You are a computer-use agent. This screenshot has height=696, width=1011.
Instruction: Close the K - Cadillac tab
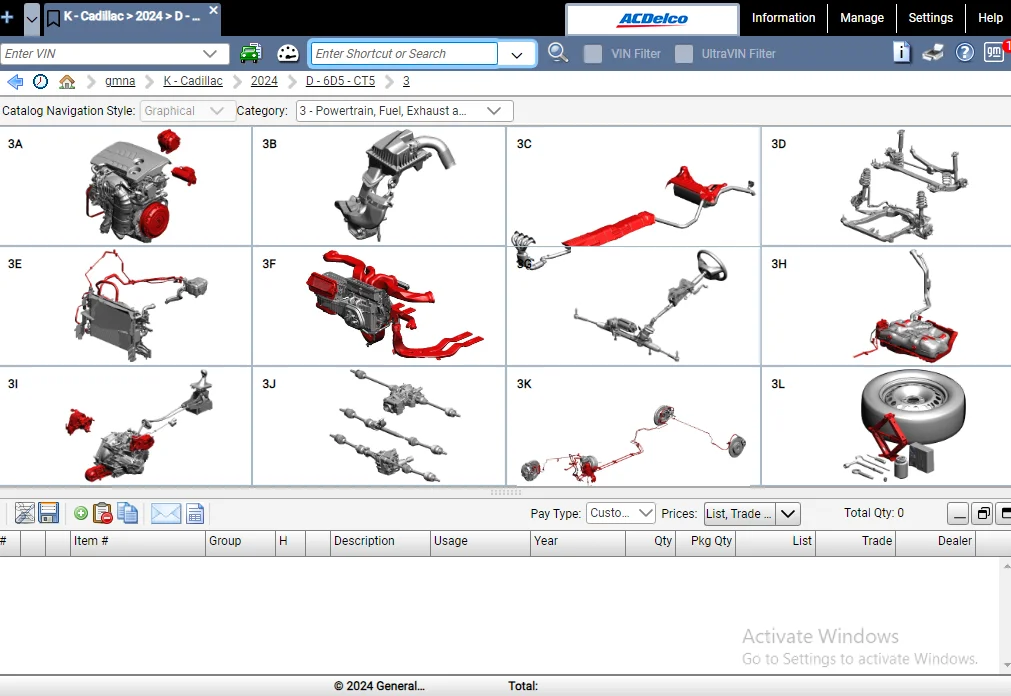pyautogui.click(x=213, y=10)
